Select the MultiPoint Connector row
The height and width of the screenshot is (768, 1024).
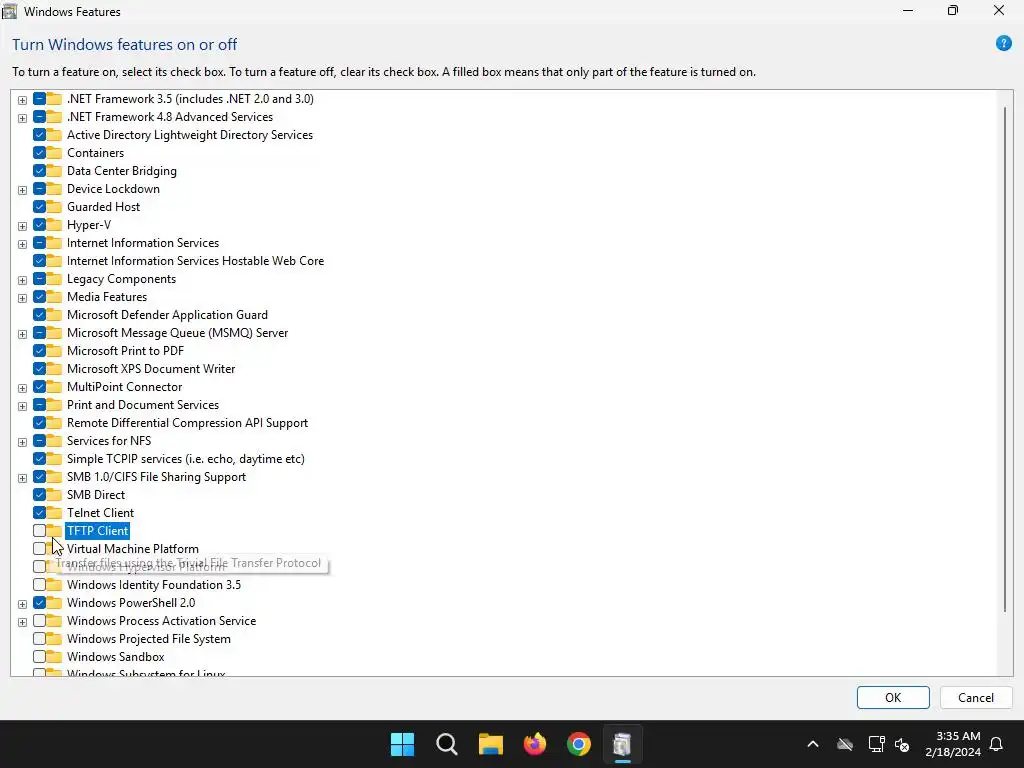point(124,387)
